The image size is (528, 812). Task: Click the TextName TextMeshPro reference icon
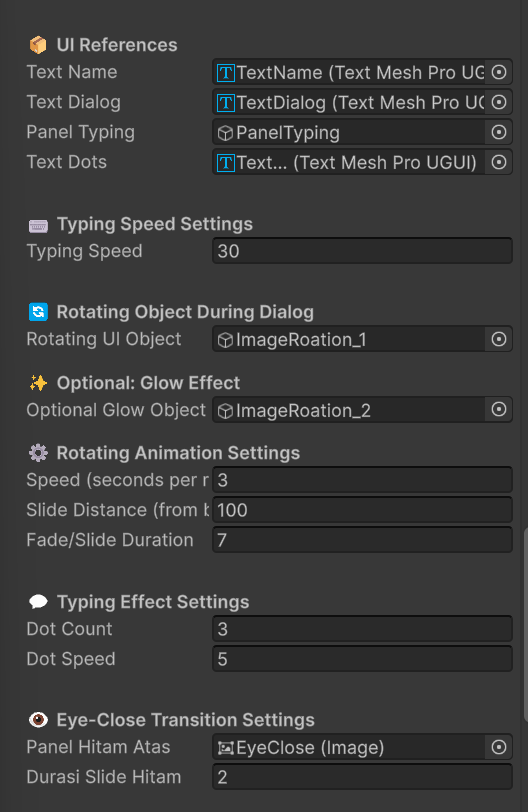226,72
